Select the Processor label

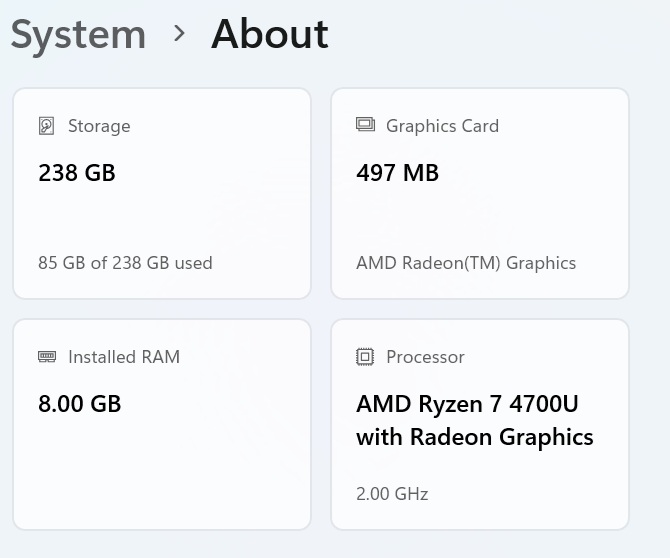pos(425,357)
